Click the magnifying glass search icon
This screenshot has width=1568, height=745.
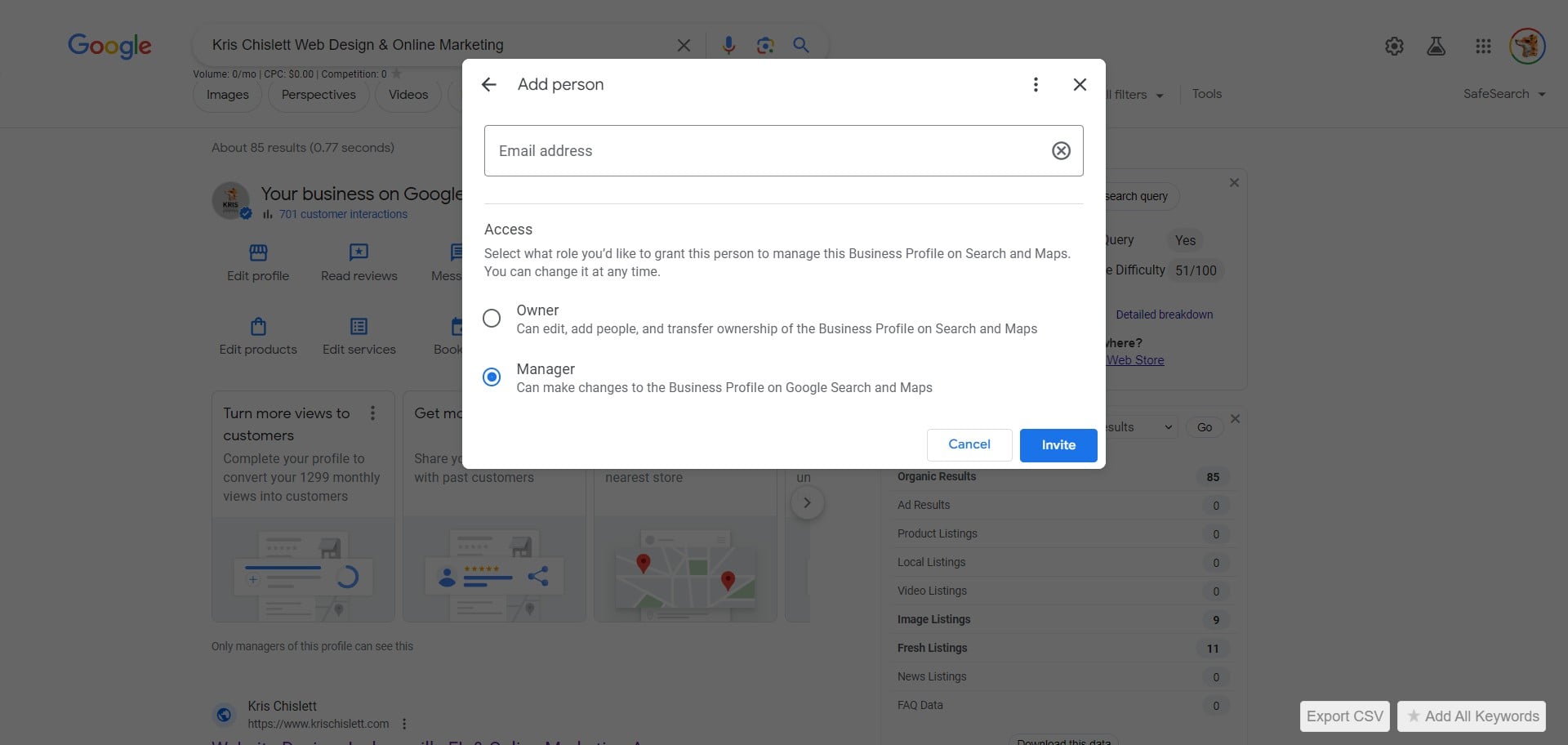click(x=801, y=46)
